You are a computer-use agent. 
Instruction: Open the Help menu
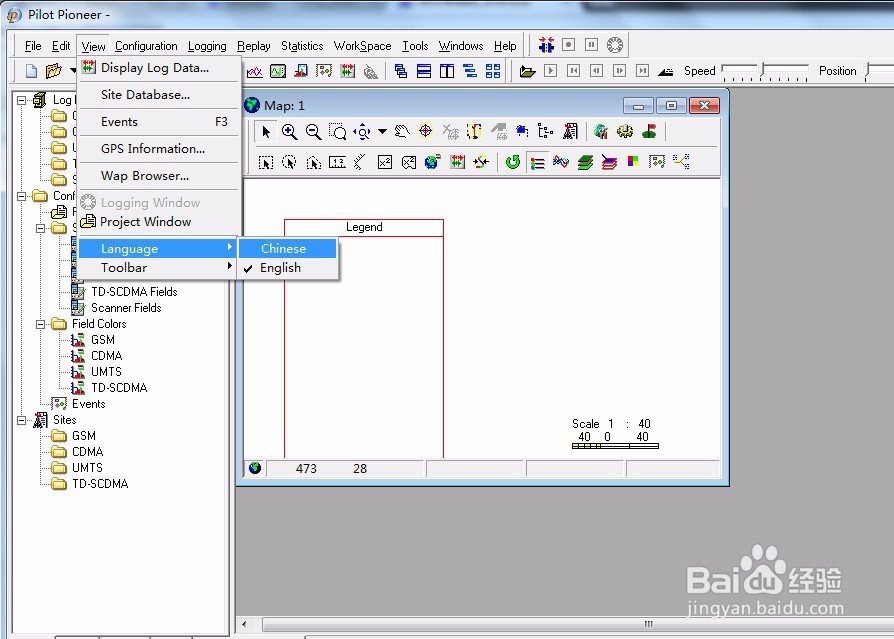click(x=505, y=46)
